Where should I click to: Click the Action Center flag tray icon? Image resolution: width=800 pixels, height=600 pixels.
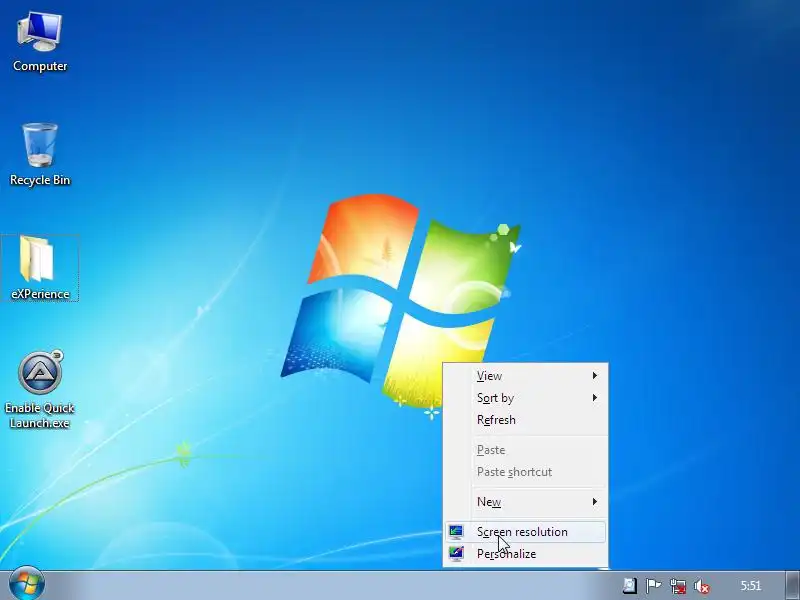point(653,586)
